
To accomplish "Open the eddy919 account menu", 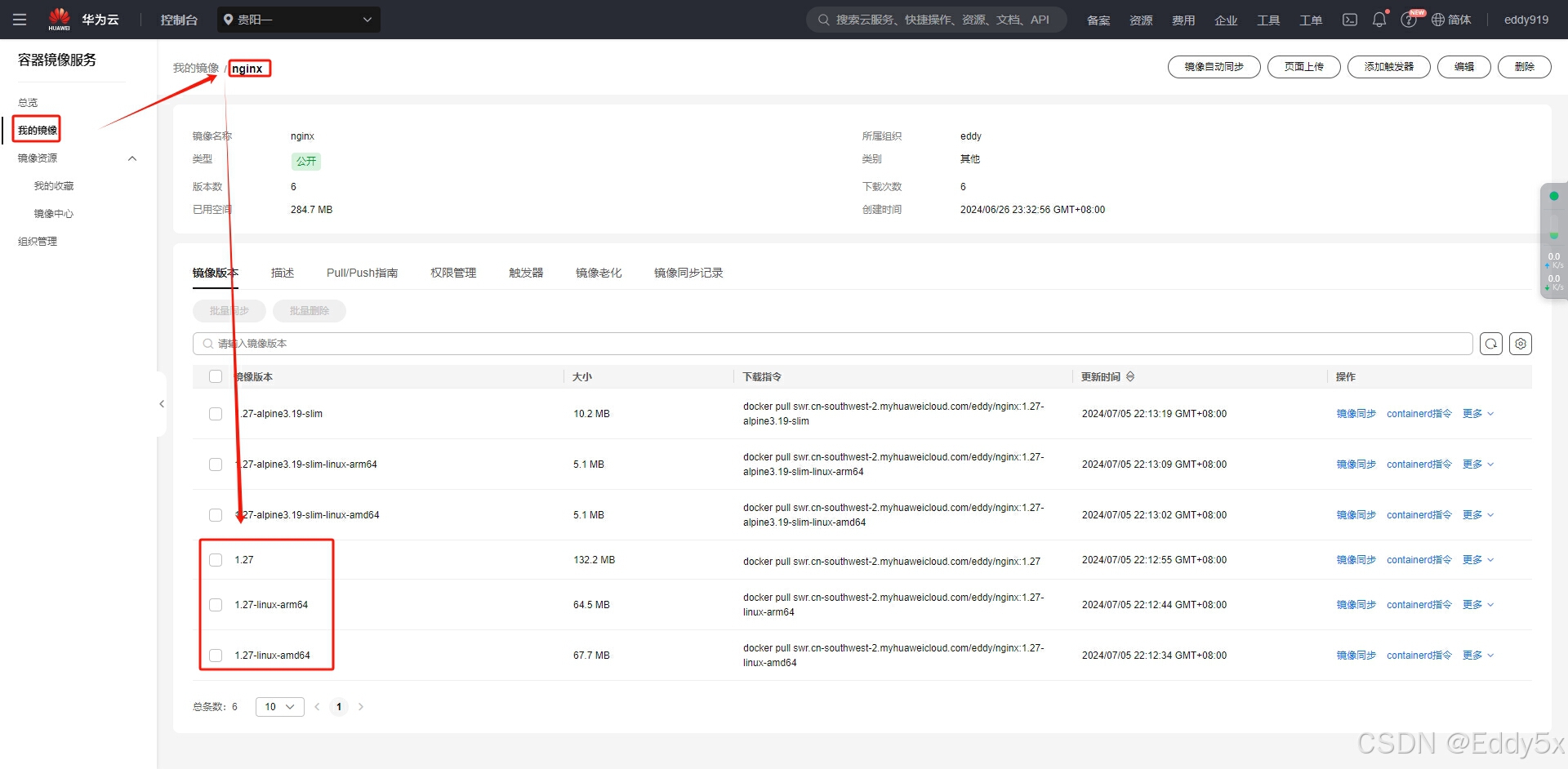I will [x=1526, y=20].
